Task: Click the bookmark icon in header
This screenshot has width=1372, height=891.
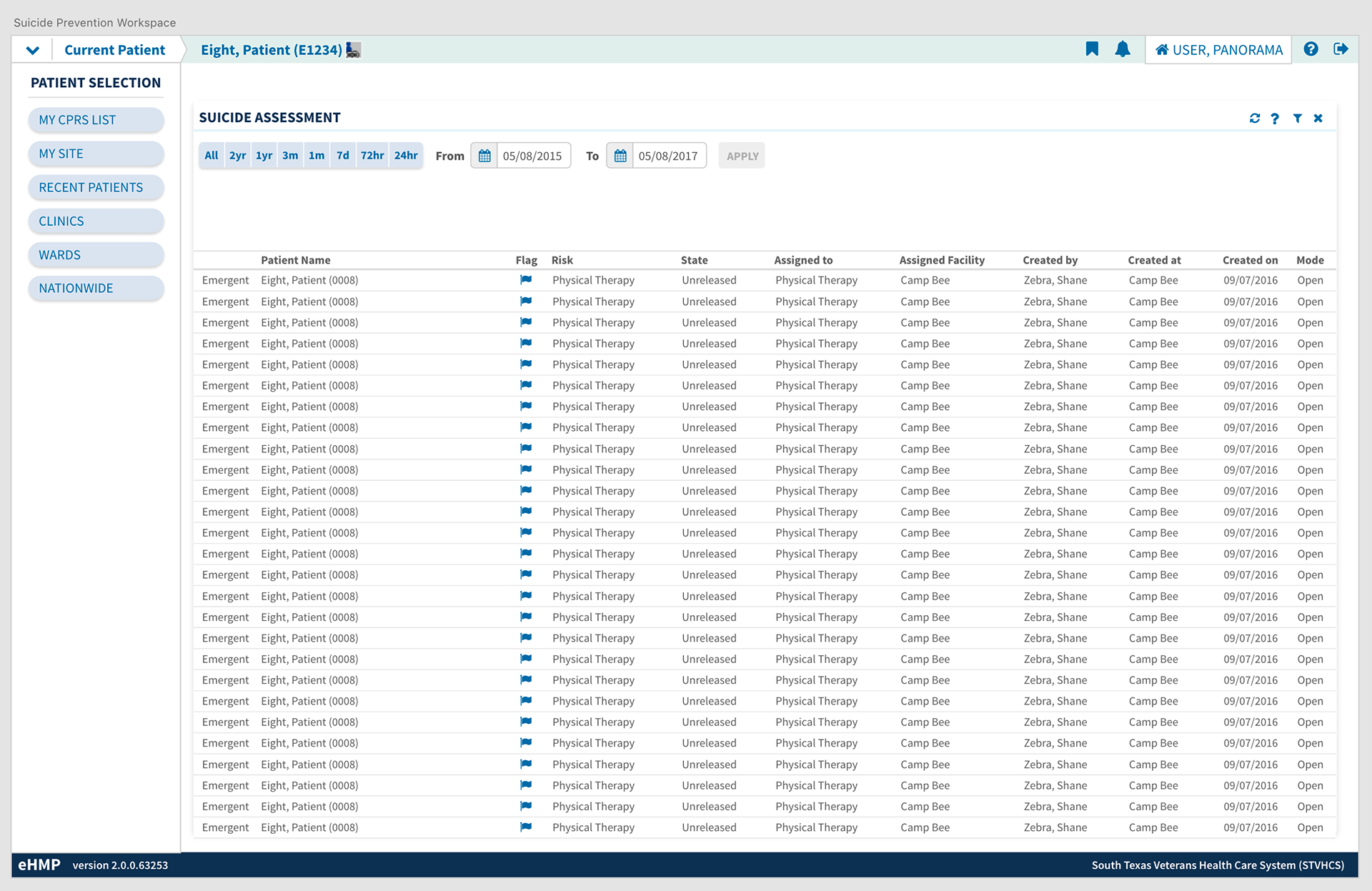Action: [1092, 49]
